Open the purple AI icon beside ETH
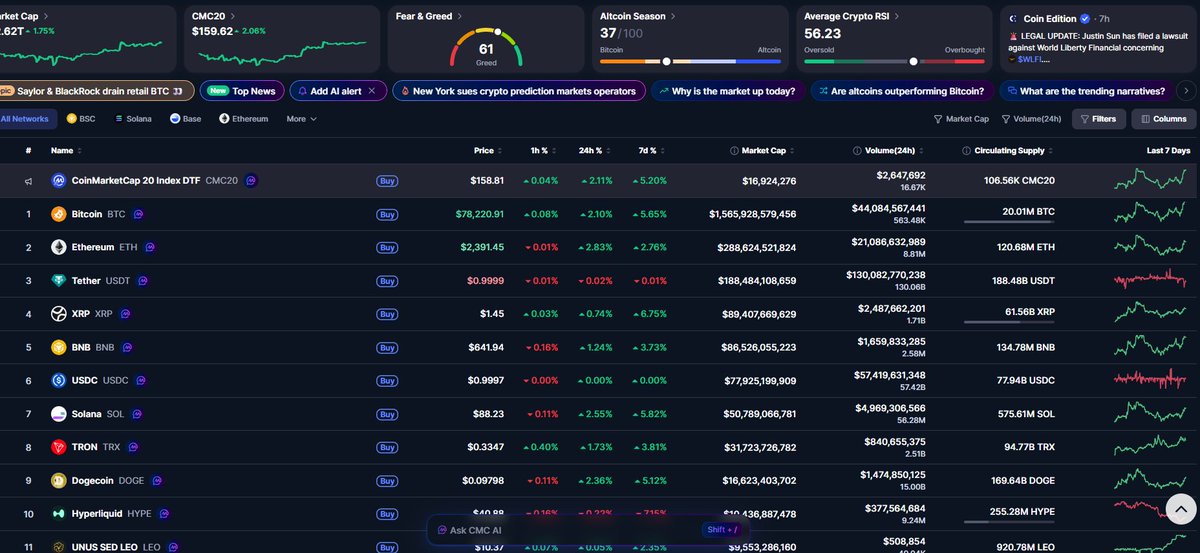 (x=150, y=247)
